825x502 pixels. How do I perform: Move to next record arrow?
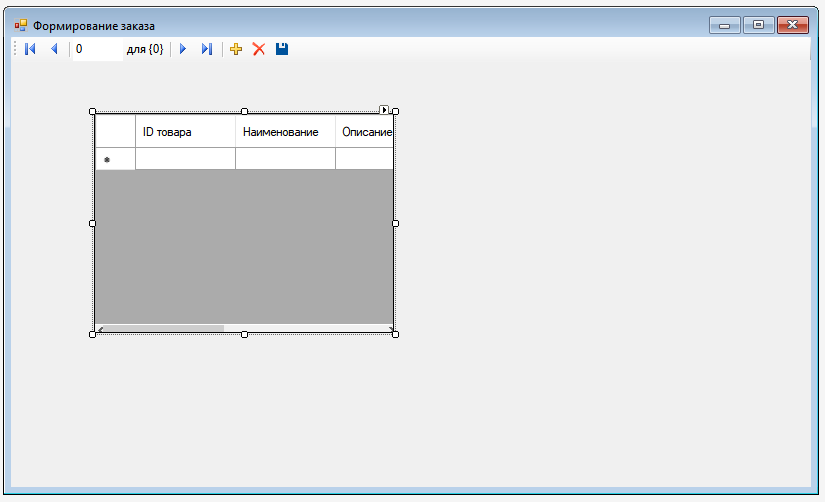point(183,49)
